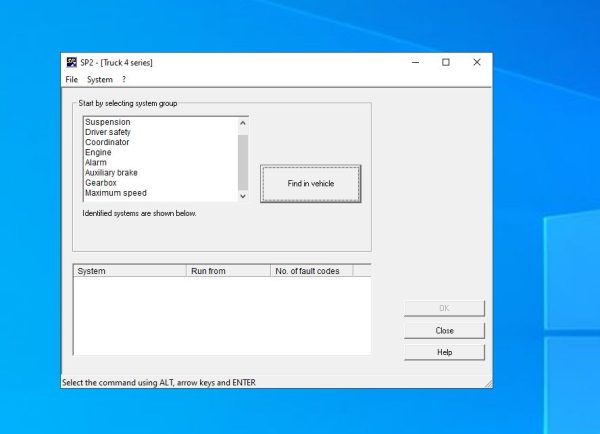Choose Gearbox from the list
The height and width of the screenshot is (434, 600).
(x=160, y=183)
